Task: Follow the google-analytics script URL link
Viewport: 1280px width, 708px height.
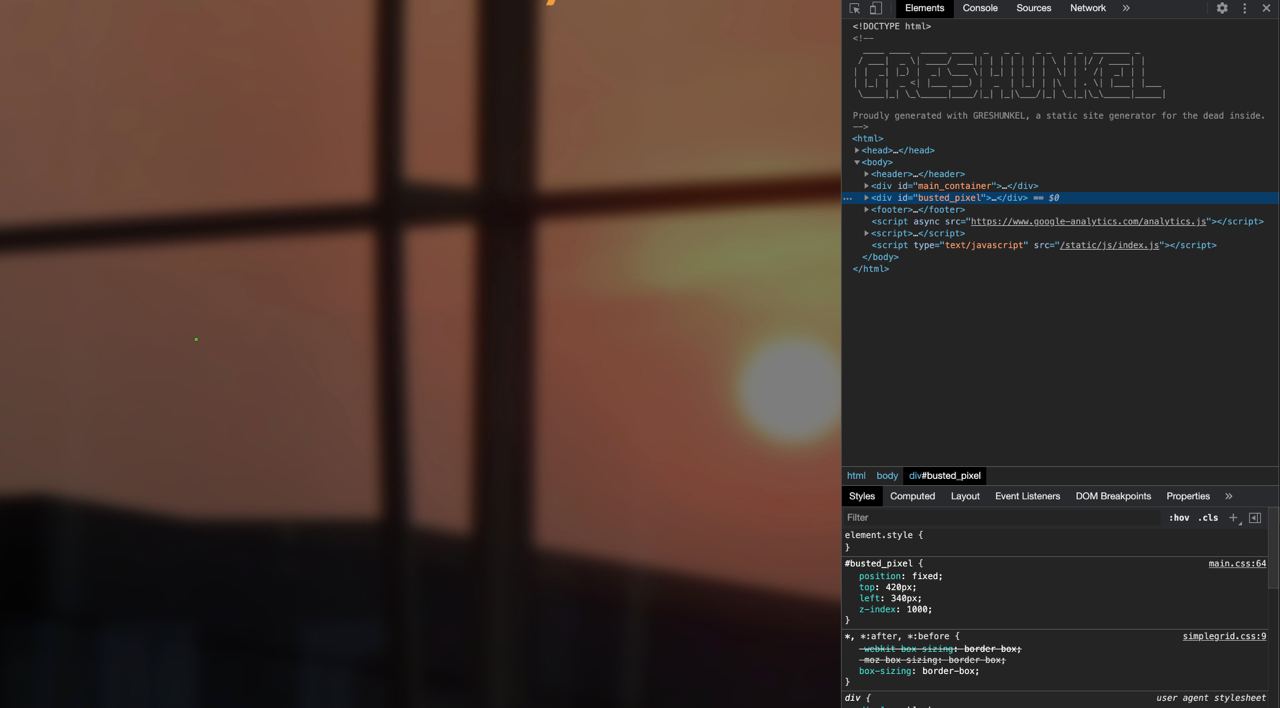Action: tap(1088, 222)
